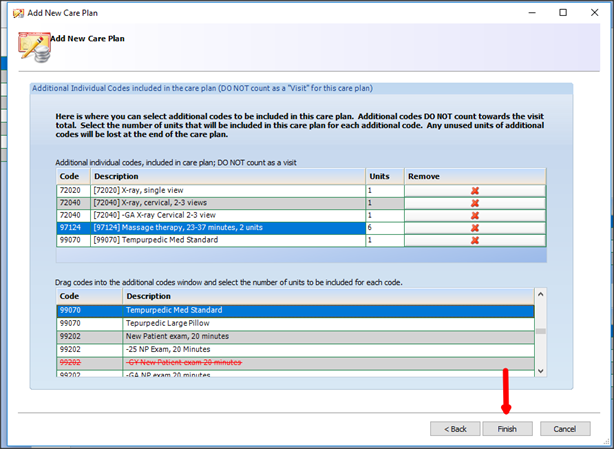Remove the added Tempurpedic Med Standard code
The image size is (614, 449).
click(x=475, y=240)
